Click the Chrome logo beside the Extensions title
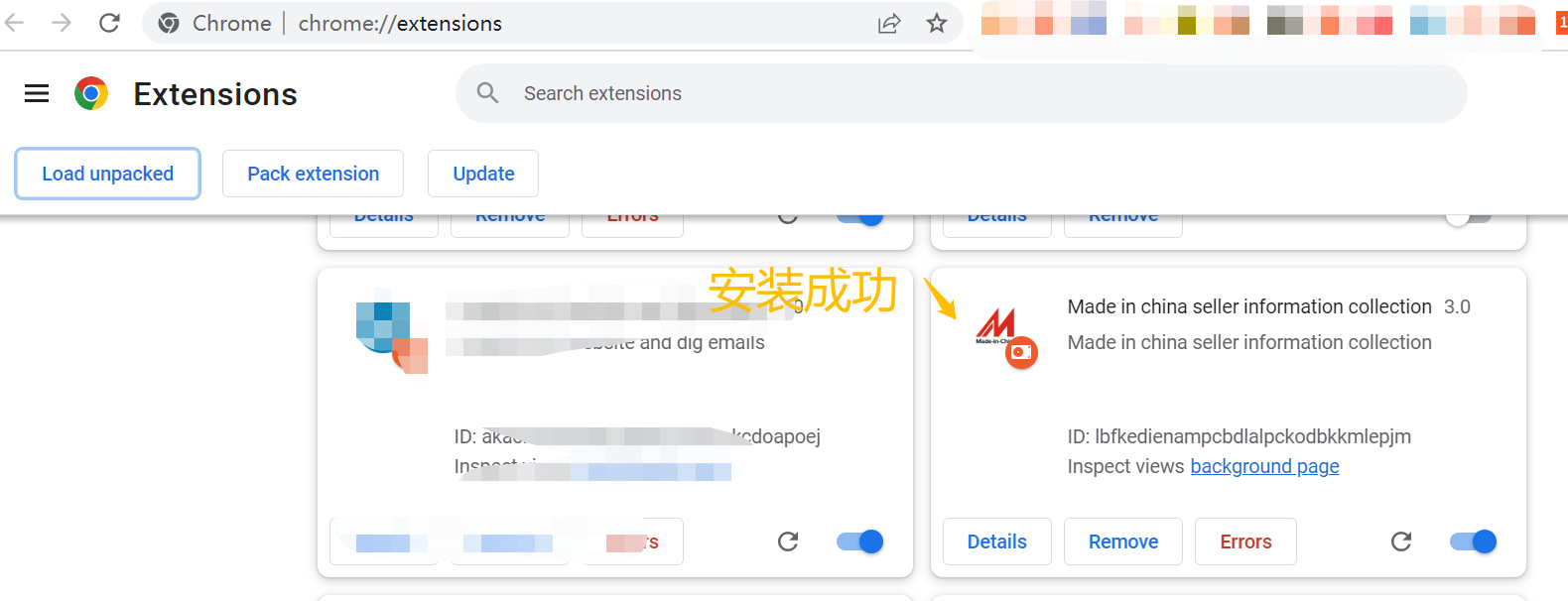This screenshot has height=601, width=1568. click(91, 94)
